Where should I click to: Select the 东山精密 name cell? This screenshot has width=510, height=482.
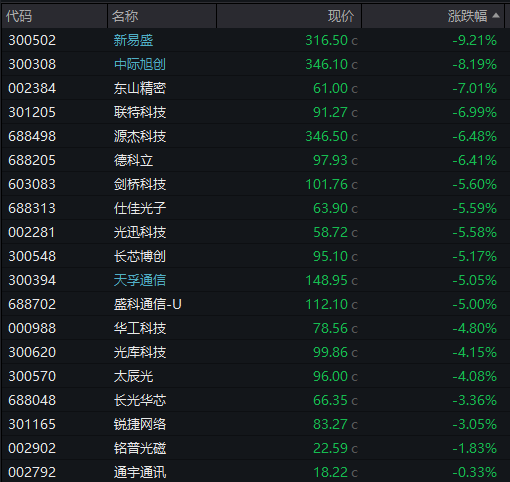(x=140, y=88)
